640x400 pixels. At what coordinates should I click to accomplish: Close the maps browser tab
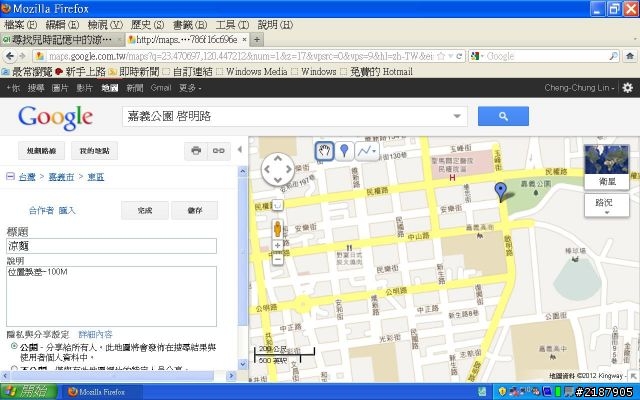(244, 40)
